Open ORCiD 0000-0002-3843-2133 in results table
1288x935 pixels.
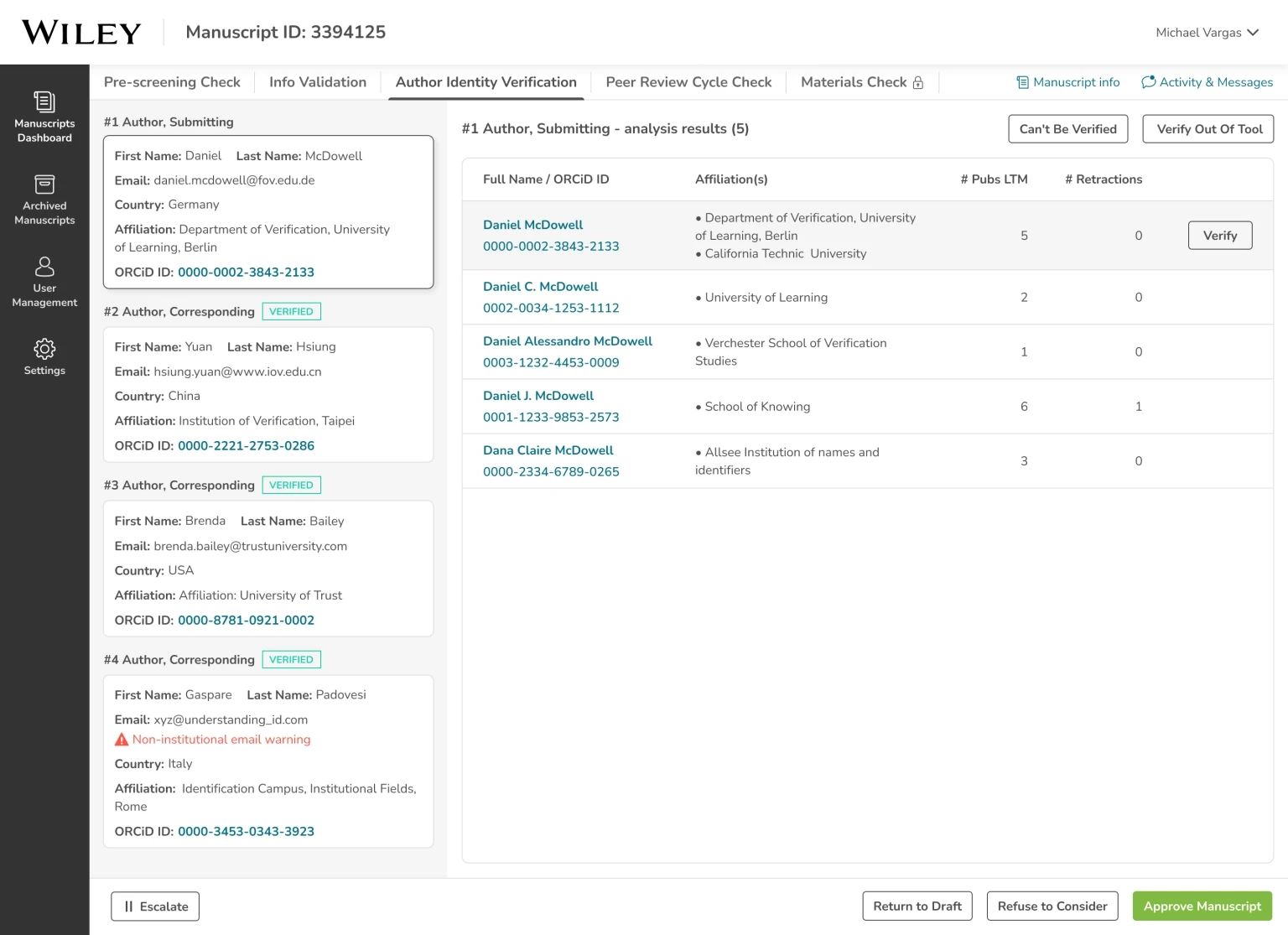[x=551, y=247]
